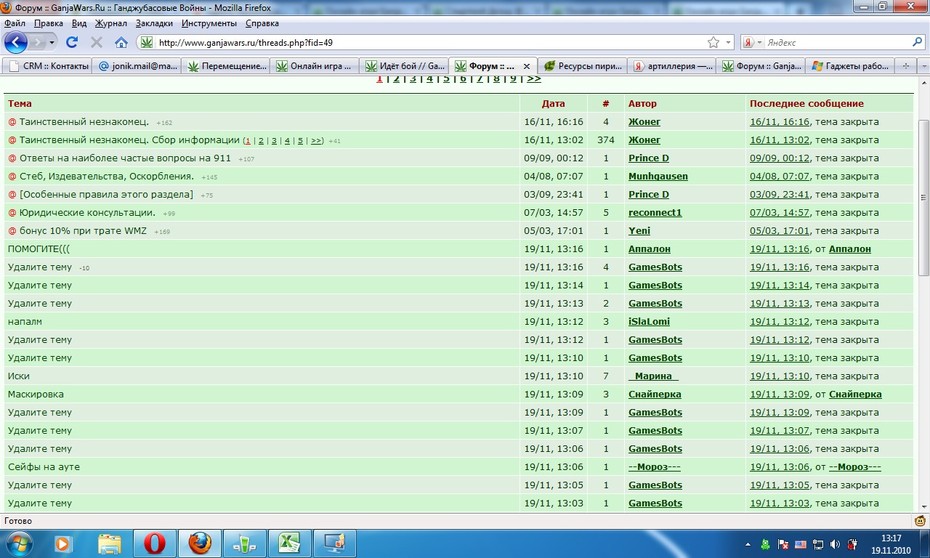This screenshot has width=930, height=558.
Task: Click the forward navigation arrow
Action: [x=37, y=42]
